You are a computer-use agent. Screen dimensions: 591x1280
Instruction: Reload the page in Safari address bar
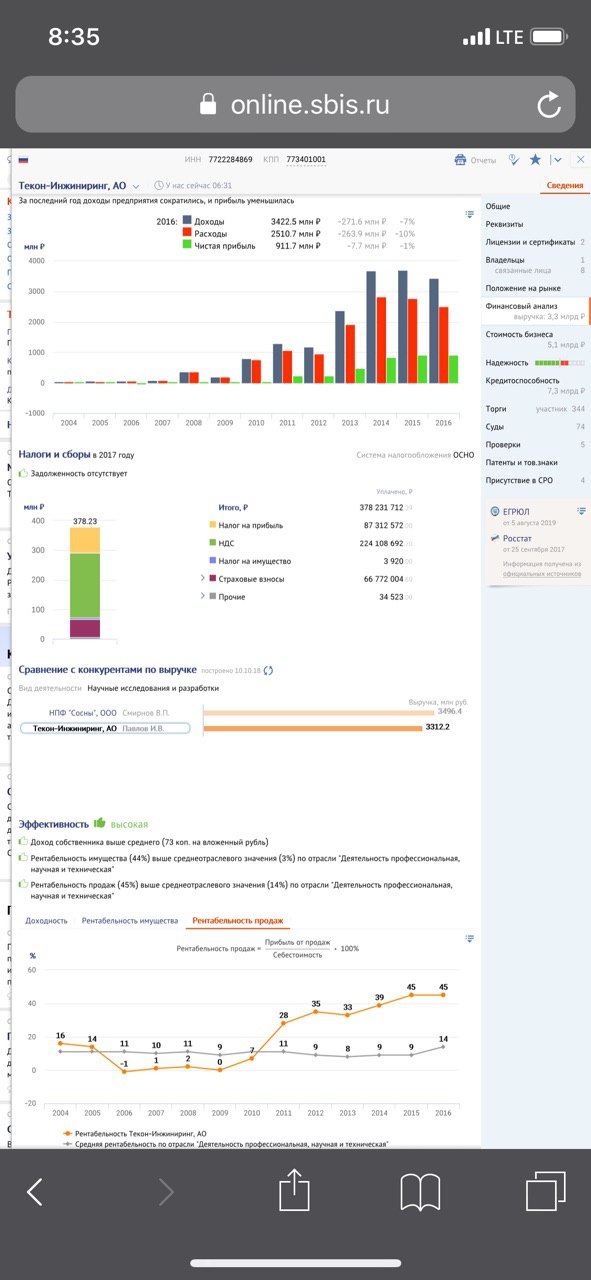pos(549,105)
